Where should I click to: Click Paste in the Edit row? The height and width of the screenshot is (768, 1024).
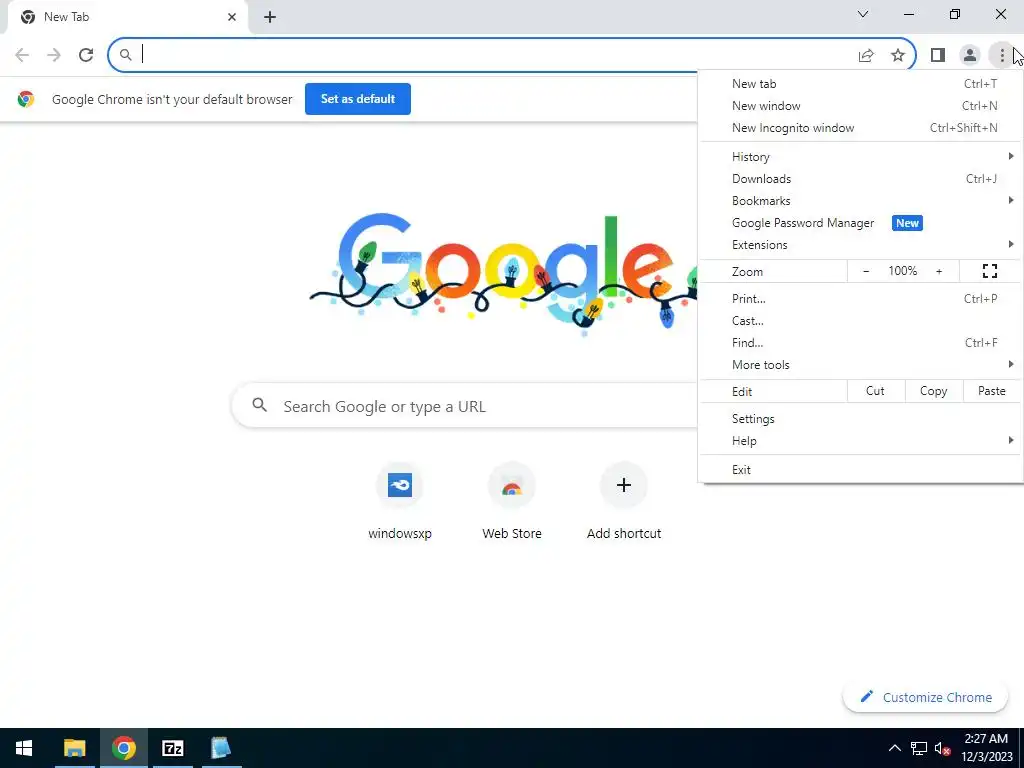[x=991, y=391]
